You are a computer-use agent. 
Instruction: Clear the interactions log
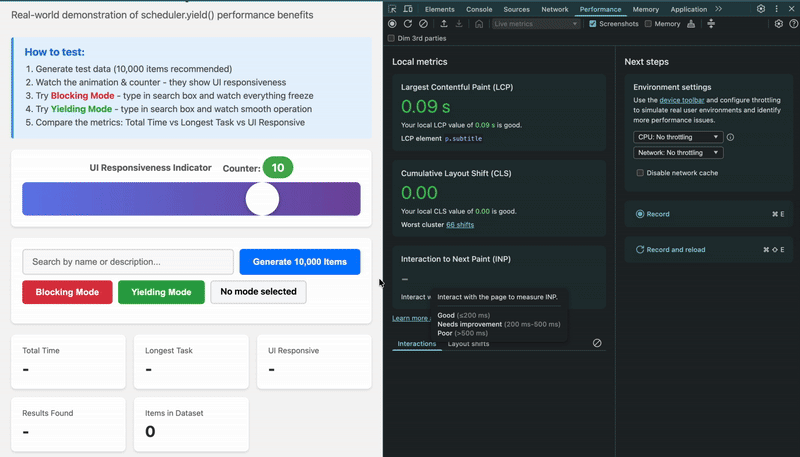tap(597, 343)
